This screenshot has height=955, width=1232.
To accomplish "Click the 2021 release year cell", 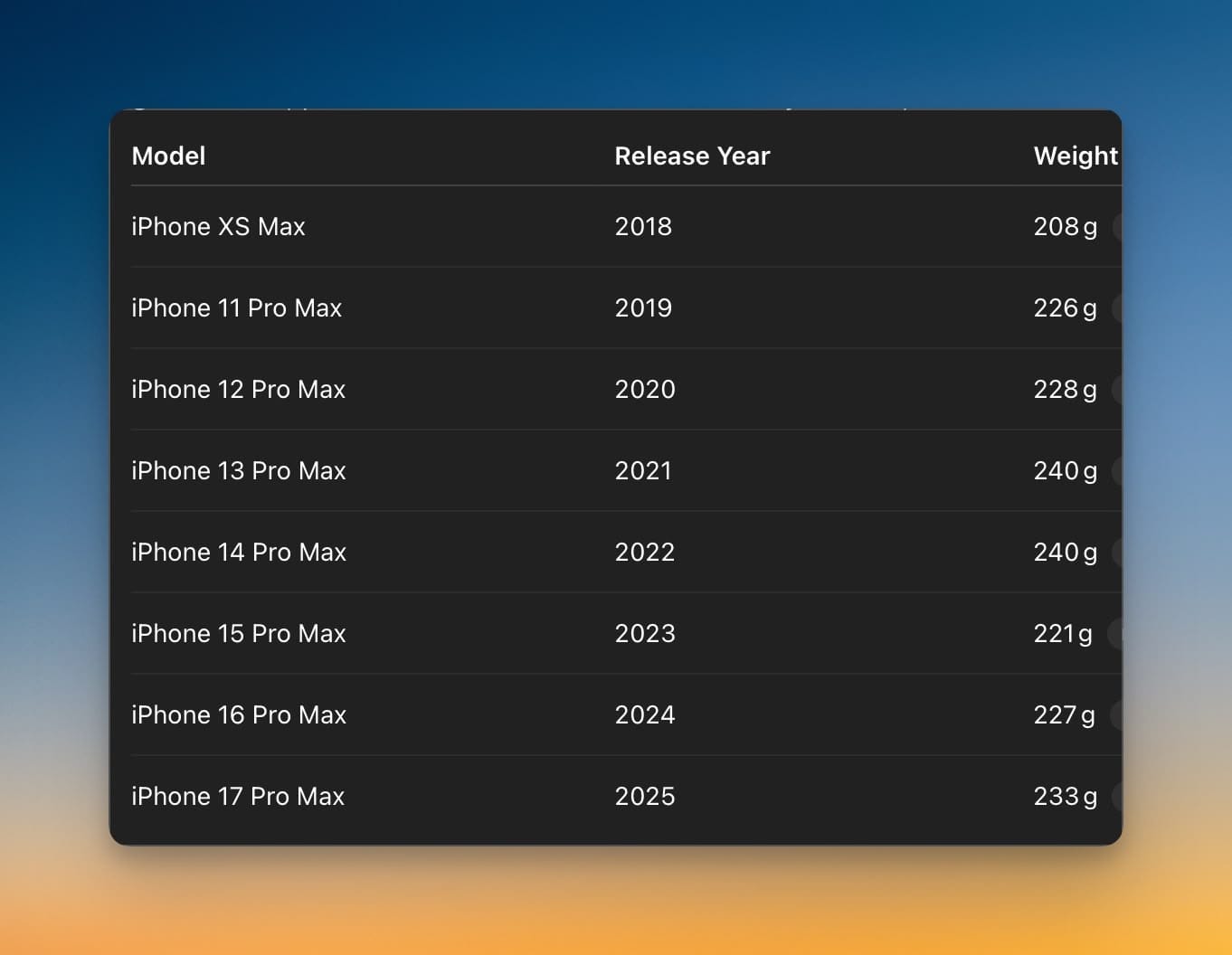I will pos(643,470).
